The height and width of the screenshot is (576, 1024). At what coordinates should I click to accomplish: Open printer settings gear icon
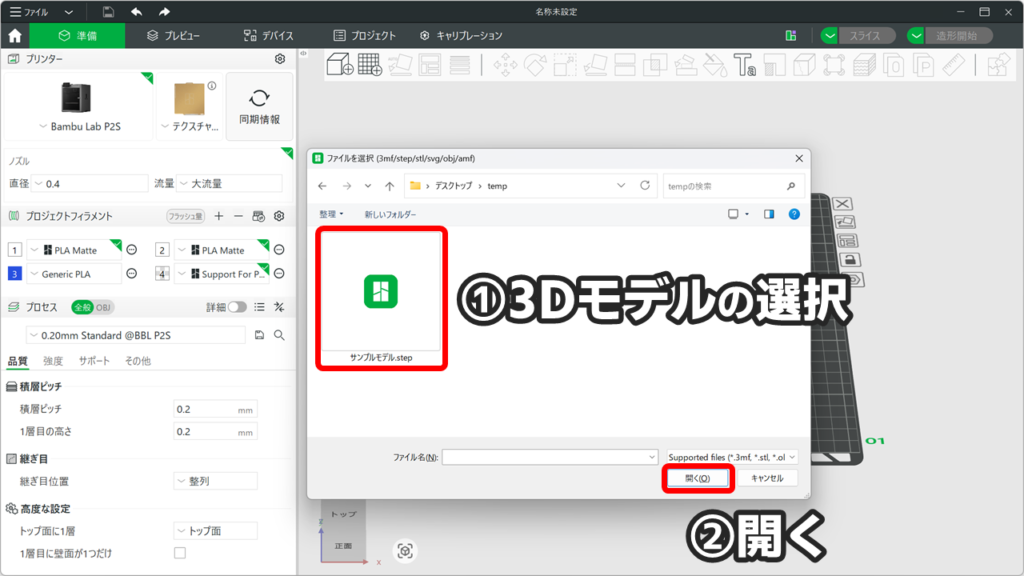280,60
